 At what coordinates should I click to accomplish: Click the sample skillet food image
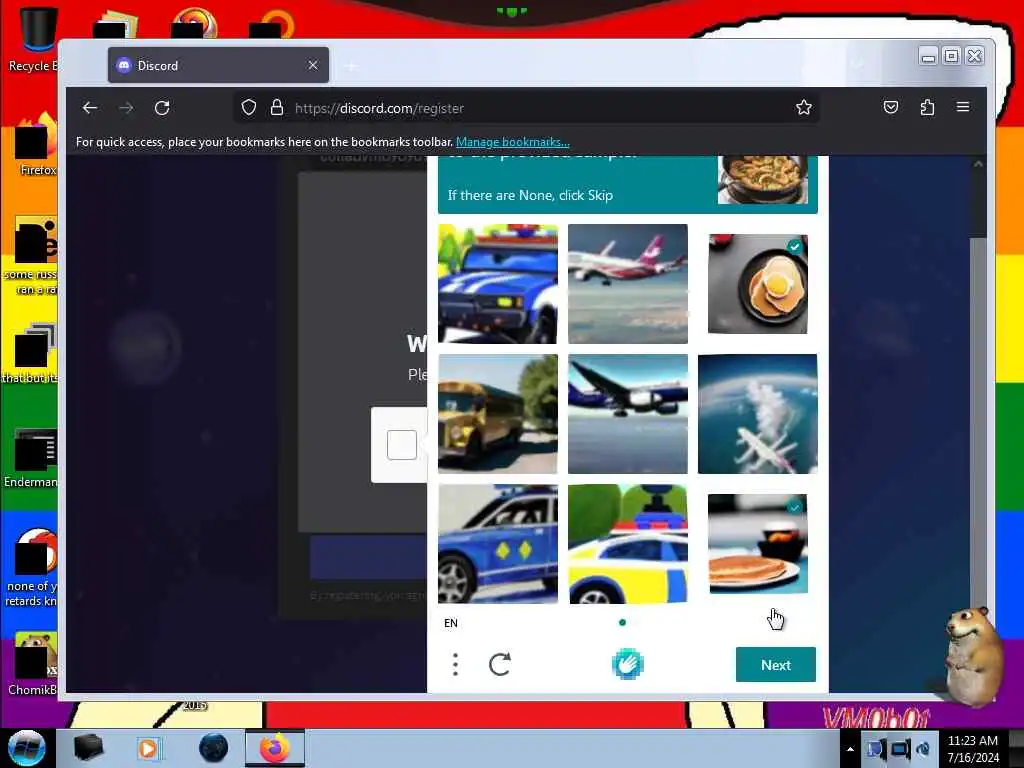pyautogui.click(x=762, y=180)
